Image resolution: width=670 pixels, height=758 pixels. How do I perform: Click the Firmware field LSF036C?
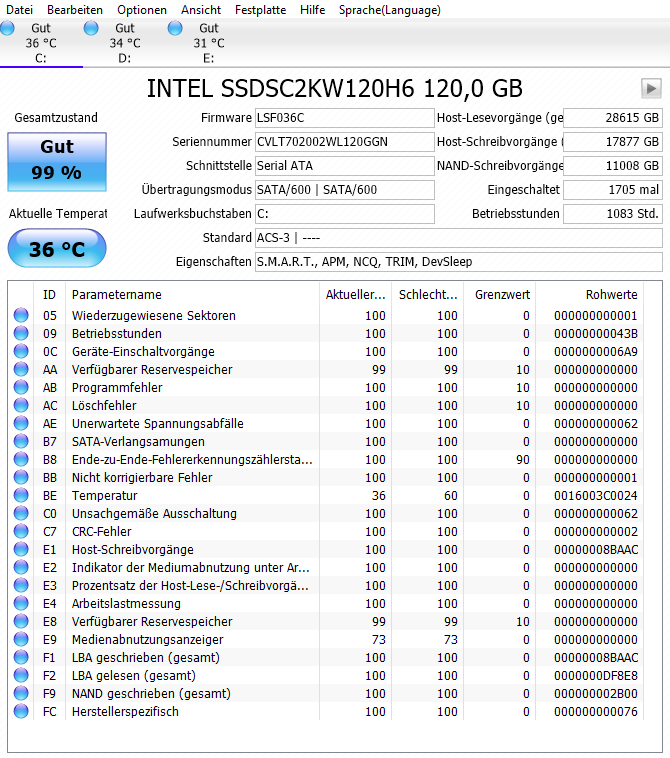pos(345,117)
